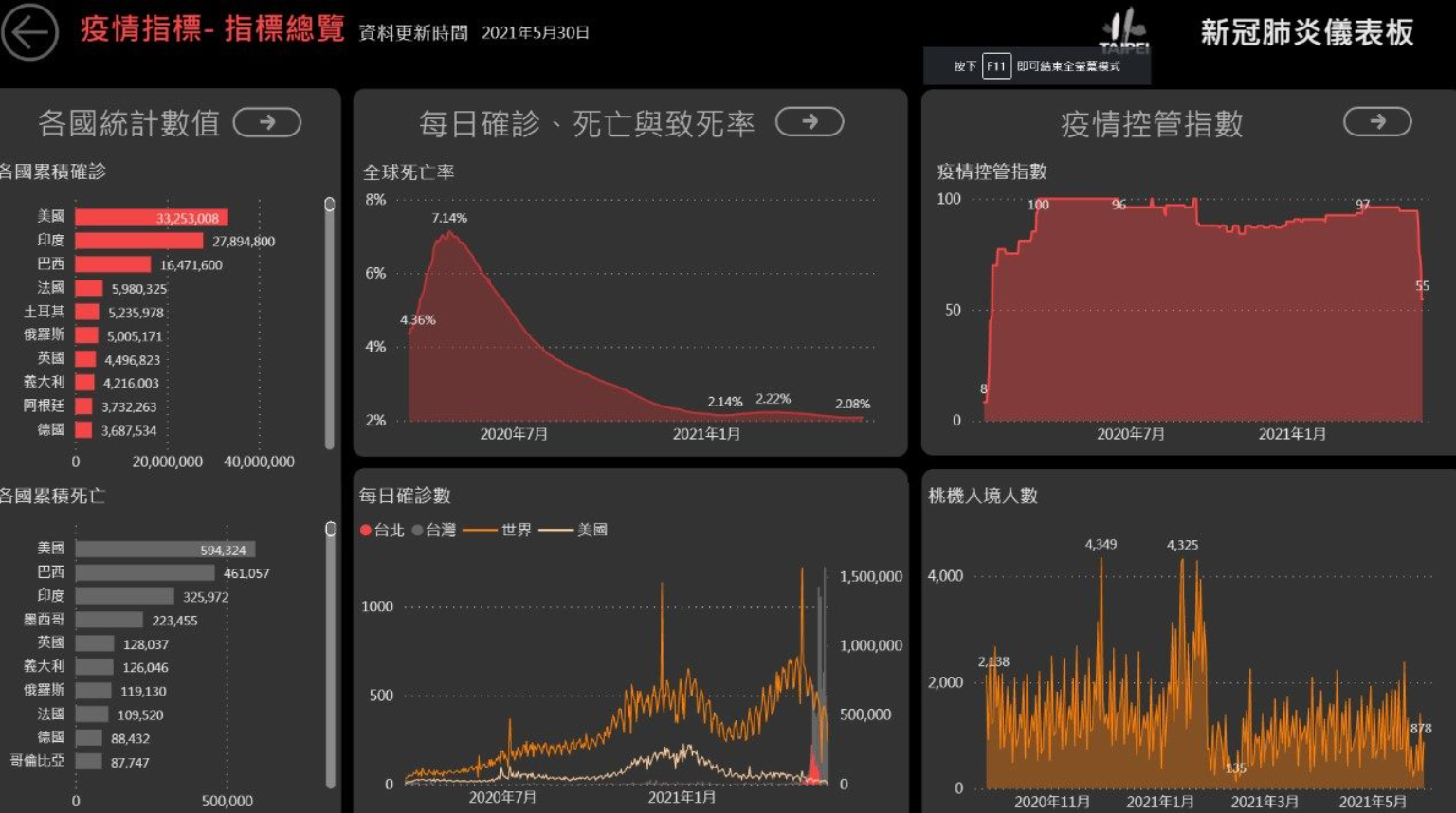The image size is (1456, 813).
Task: Click the 4,349 peak on 桃機入境人數 chart
Action: 1101,559
